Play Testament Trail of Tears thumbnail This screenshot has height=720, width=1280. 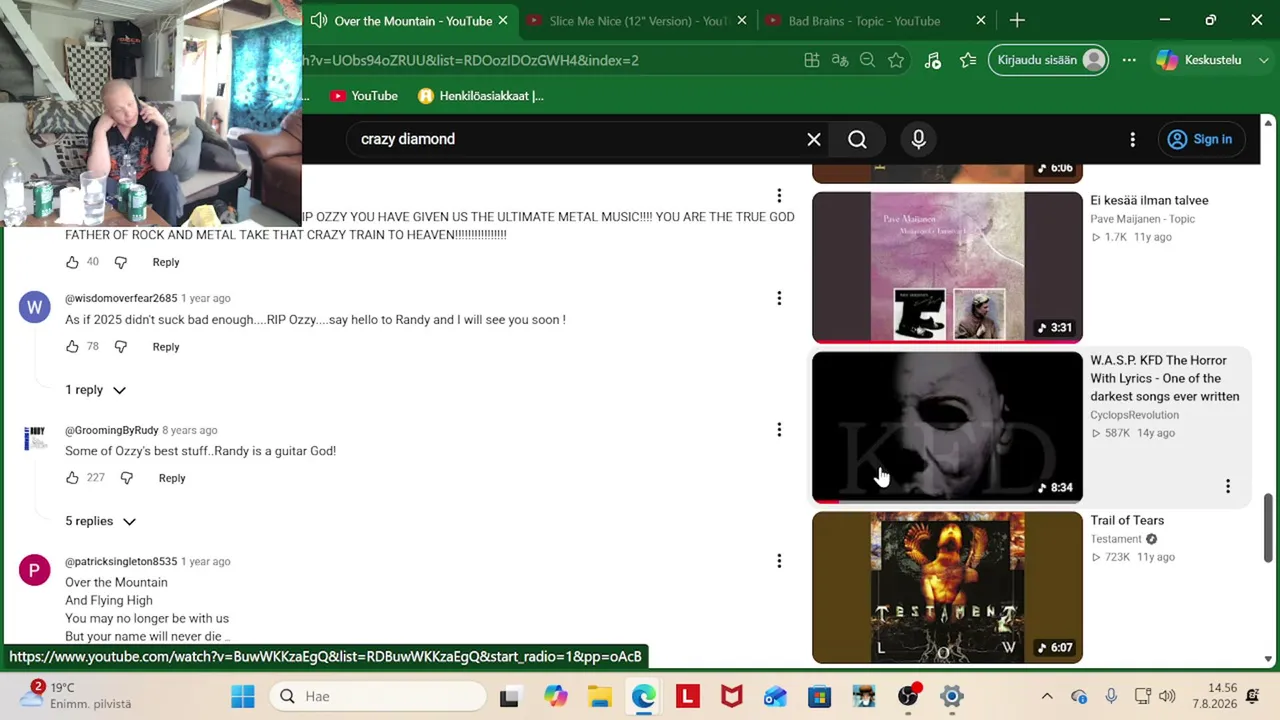coord(947,587)
